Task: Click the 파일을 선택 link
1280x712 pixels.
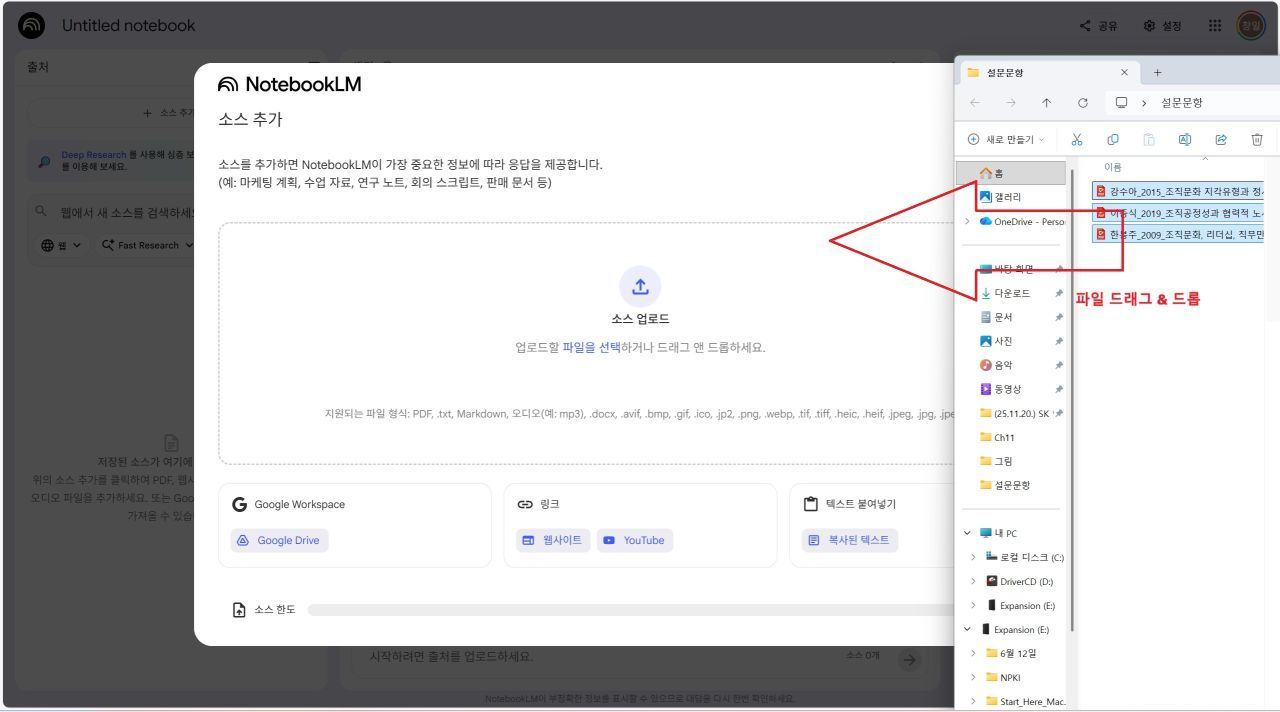Action: click(x=591, y=347)
